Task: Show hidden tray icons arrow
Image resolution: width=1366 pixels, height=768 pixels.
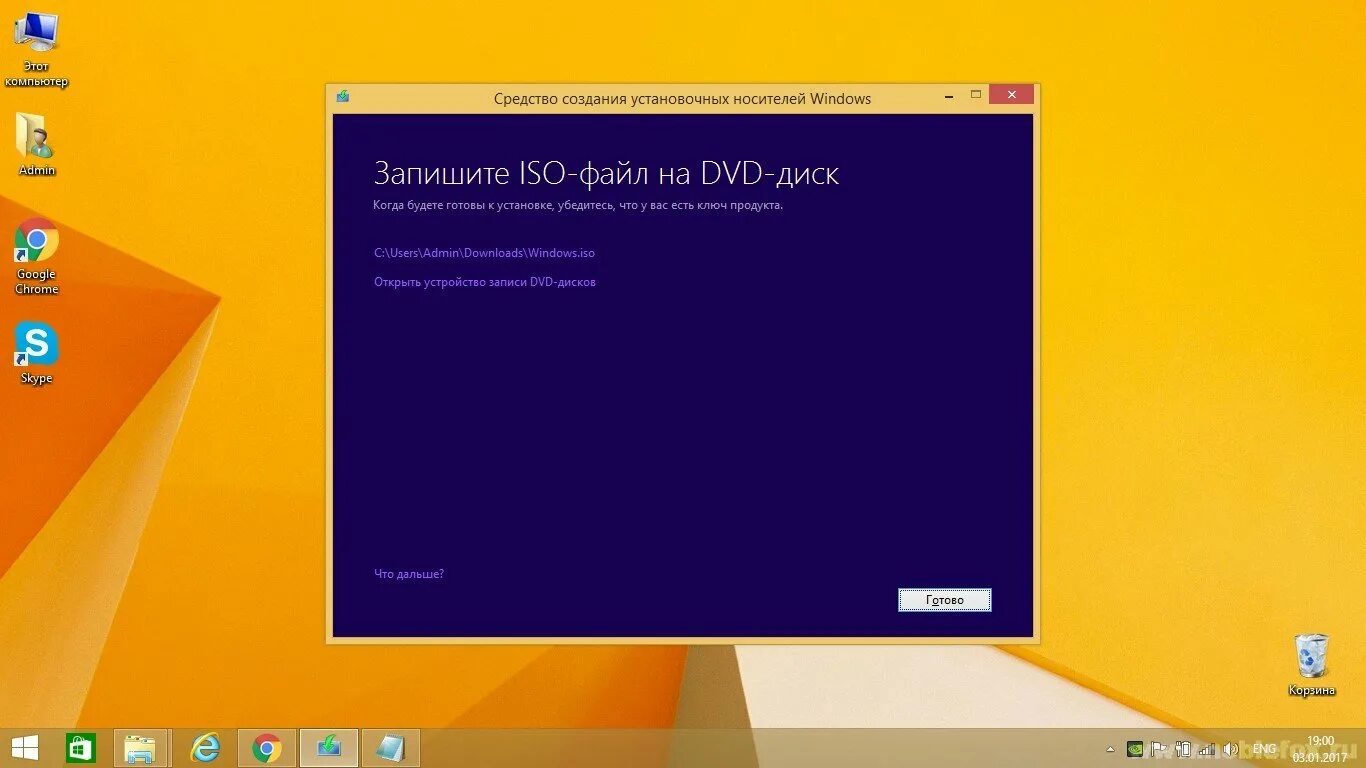Action: coord(1110,749)
